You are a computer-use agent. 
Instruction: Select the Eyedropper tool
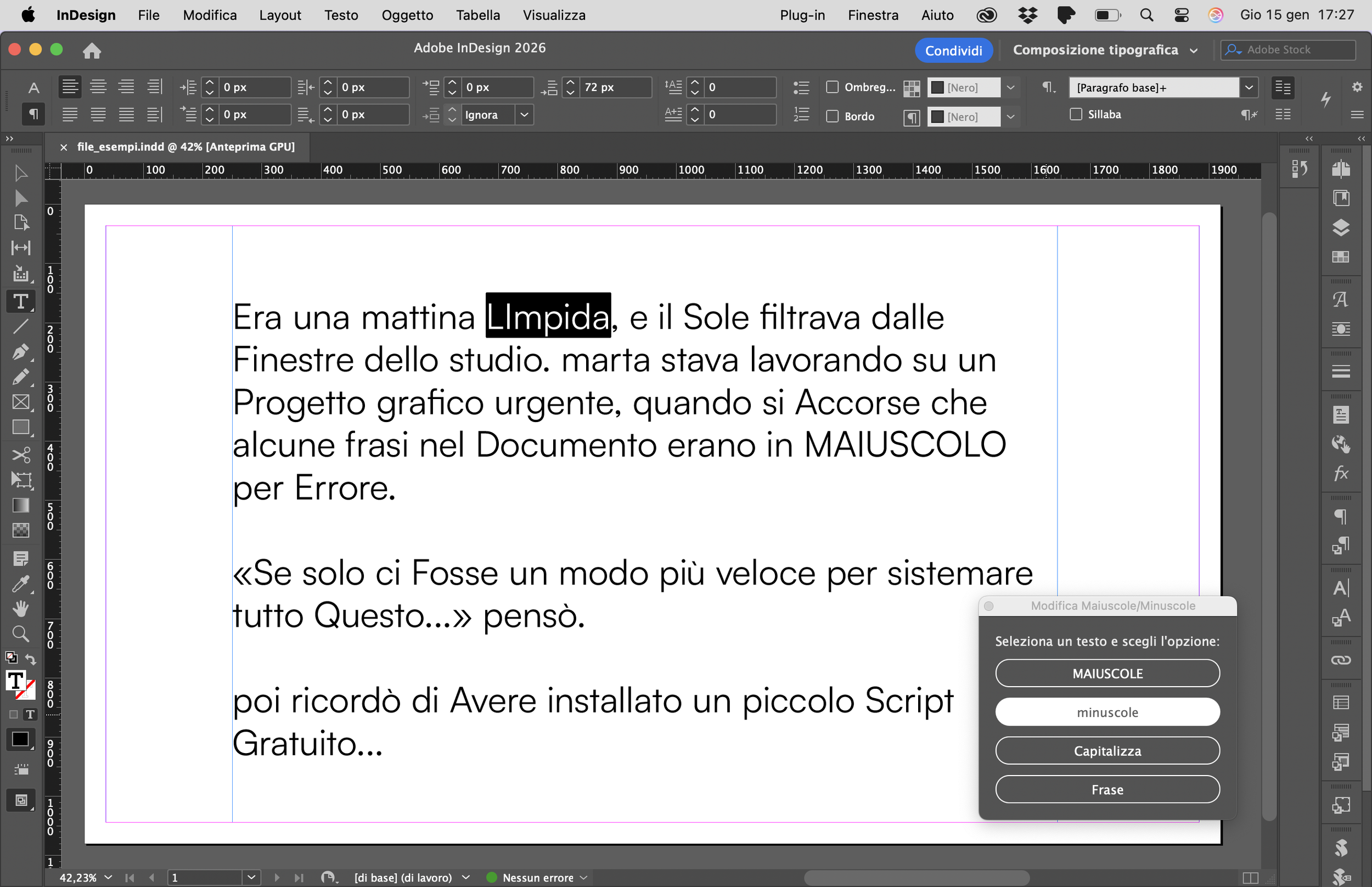point(21,583)
